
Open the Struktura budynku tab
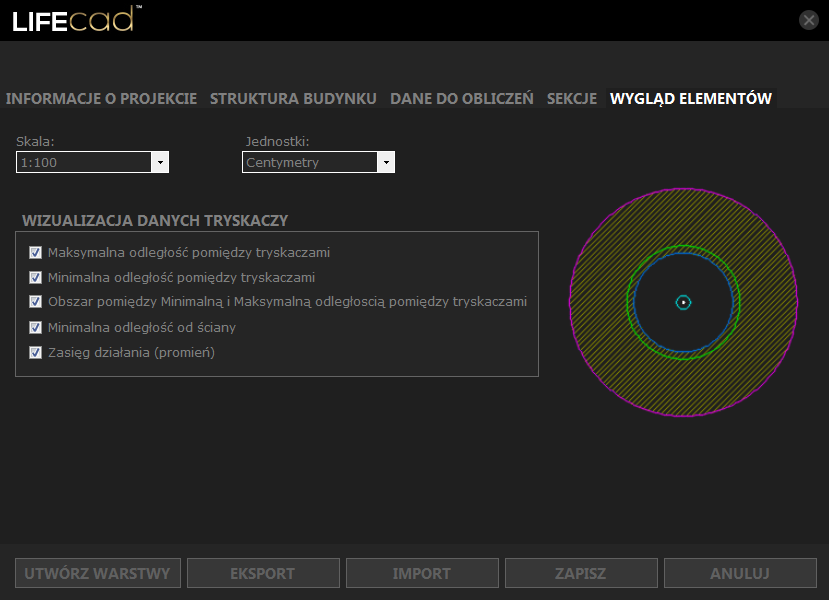coord(293,99)
